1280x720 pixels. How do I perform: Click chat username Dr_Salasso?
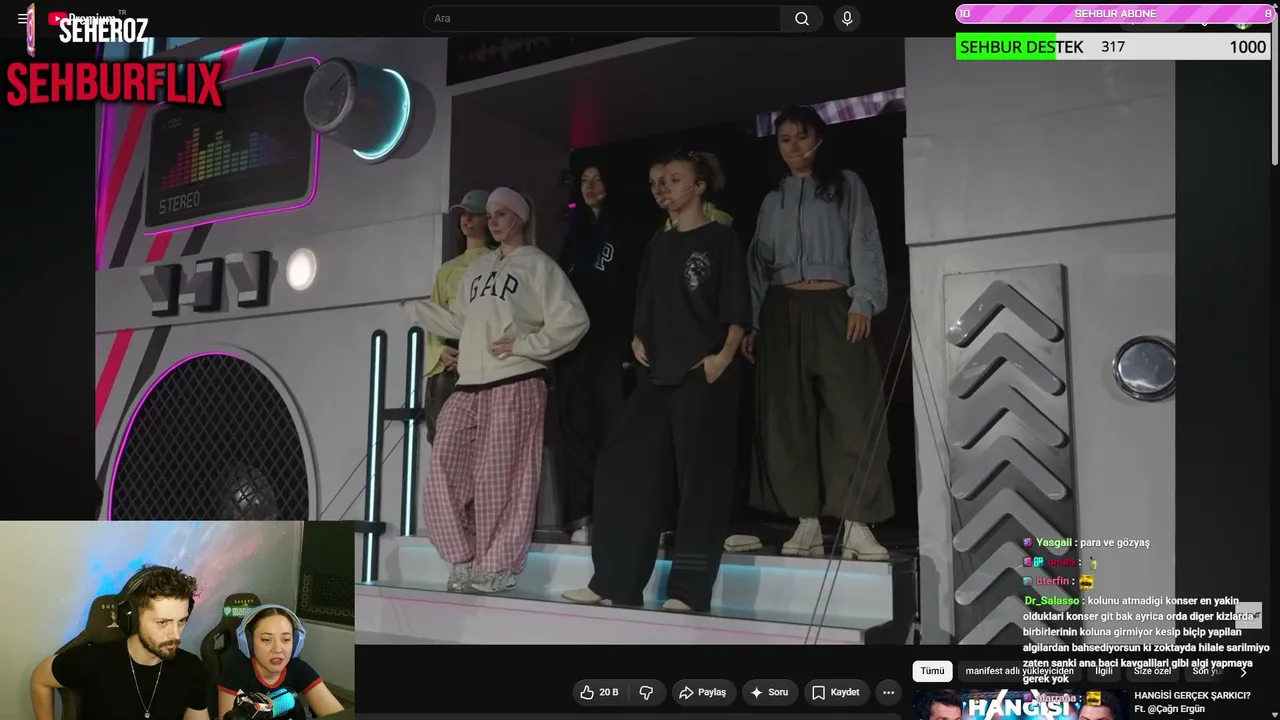point(1051,601)
